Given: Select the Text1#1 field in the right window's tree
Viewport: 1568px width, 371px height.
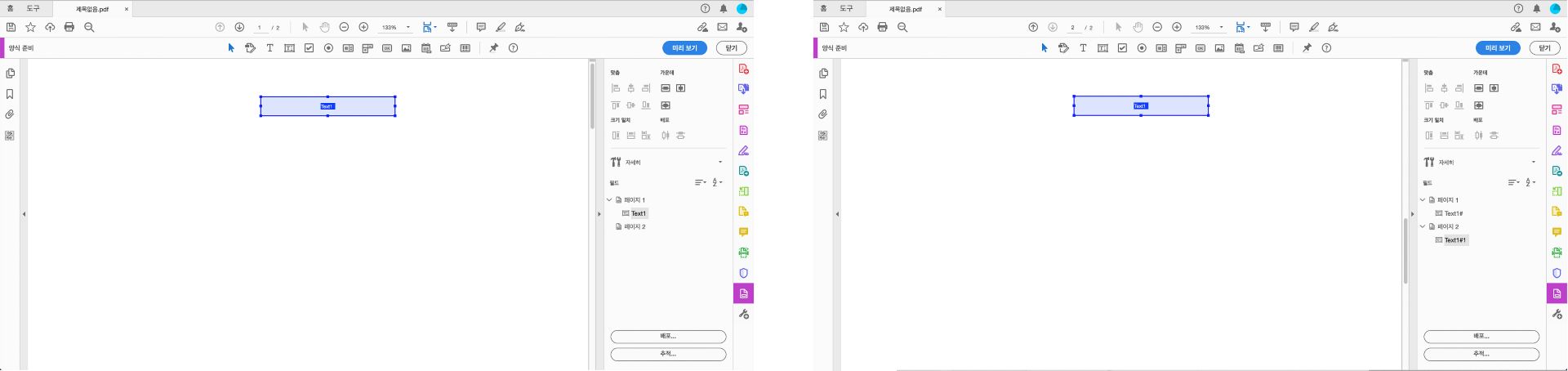Looking at the screenshot, I should point(1455,240).
